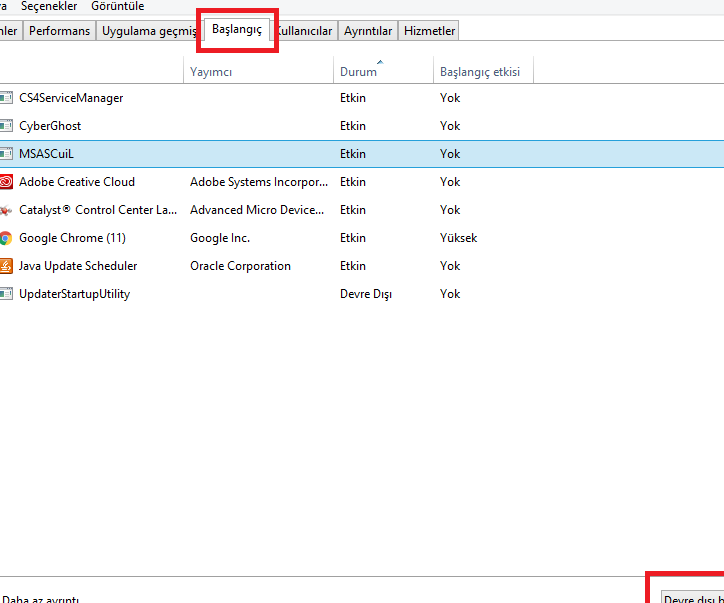
Task: Click the CS4ServiceManager app icon
Action: (6, 98)
